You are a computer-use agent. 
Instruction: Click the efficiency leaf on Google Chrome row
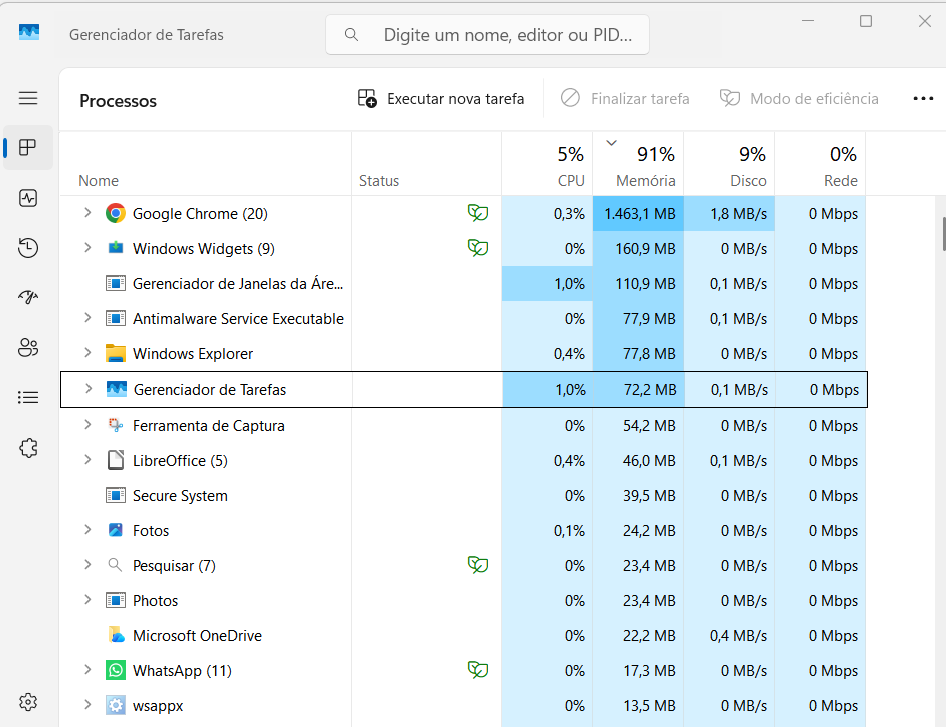click(478, 212)
